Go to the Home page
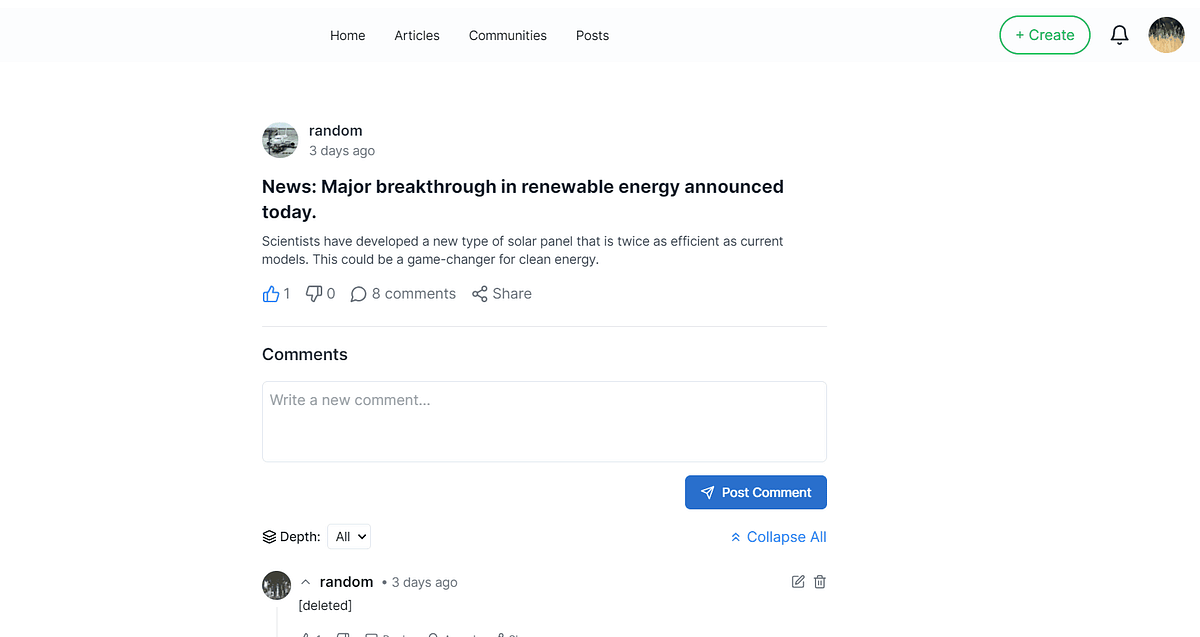 [x=347, y=35]
